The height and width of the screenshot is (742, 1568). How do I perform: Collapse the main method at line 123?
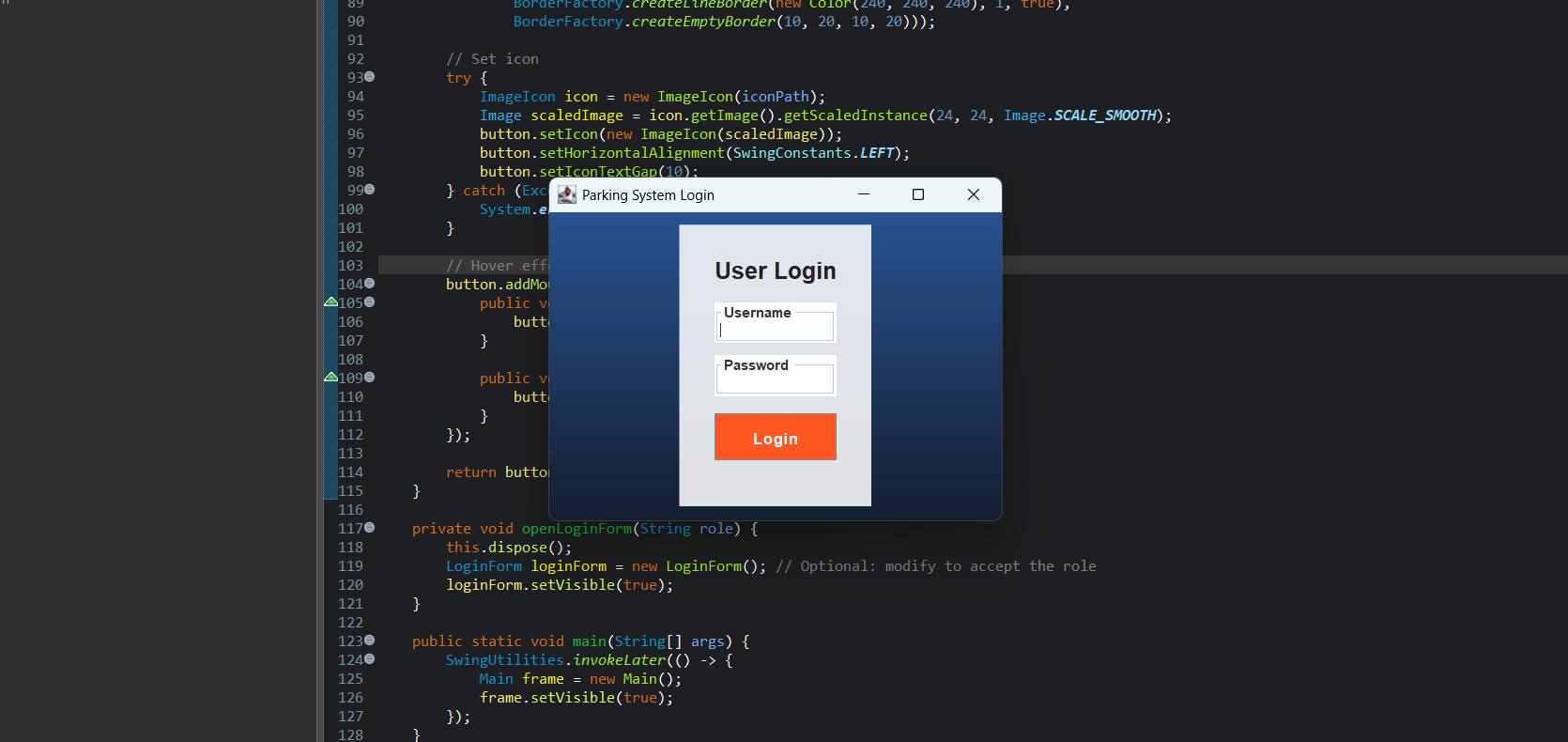[x=370, y=641]
